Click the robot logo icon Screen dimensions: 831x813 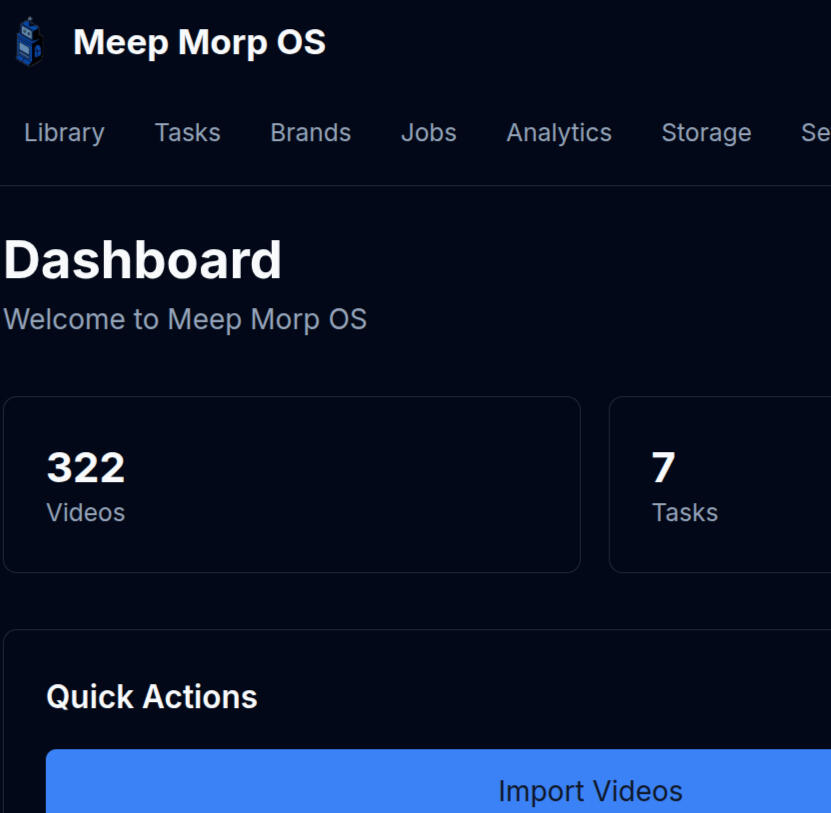click(30, 42)
